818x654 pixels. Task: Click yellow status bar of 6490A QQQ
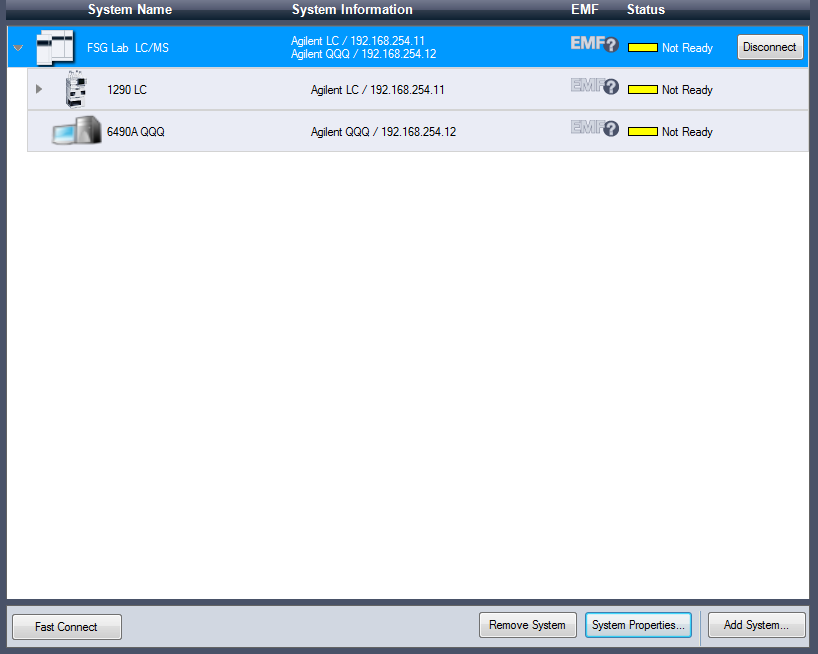(642, 132)
